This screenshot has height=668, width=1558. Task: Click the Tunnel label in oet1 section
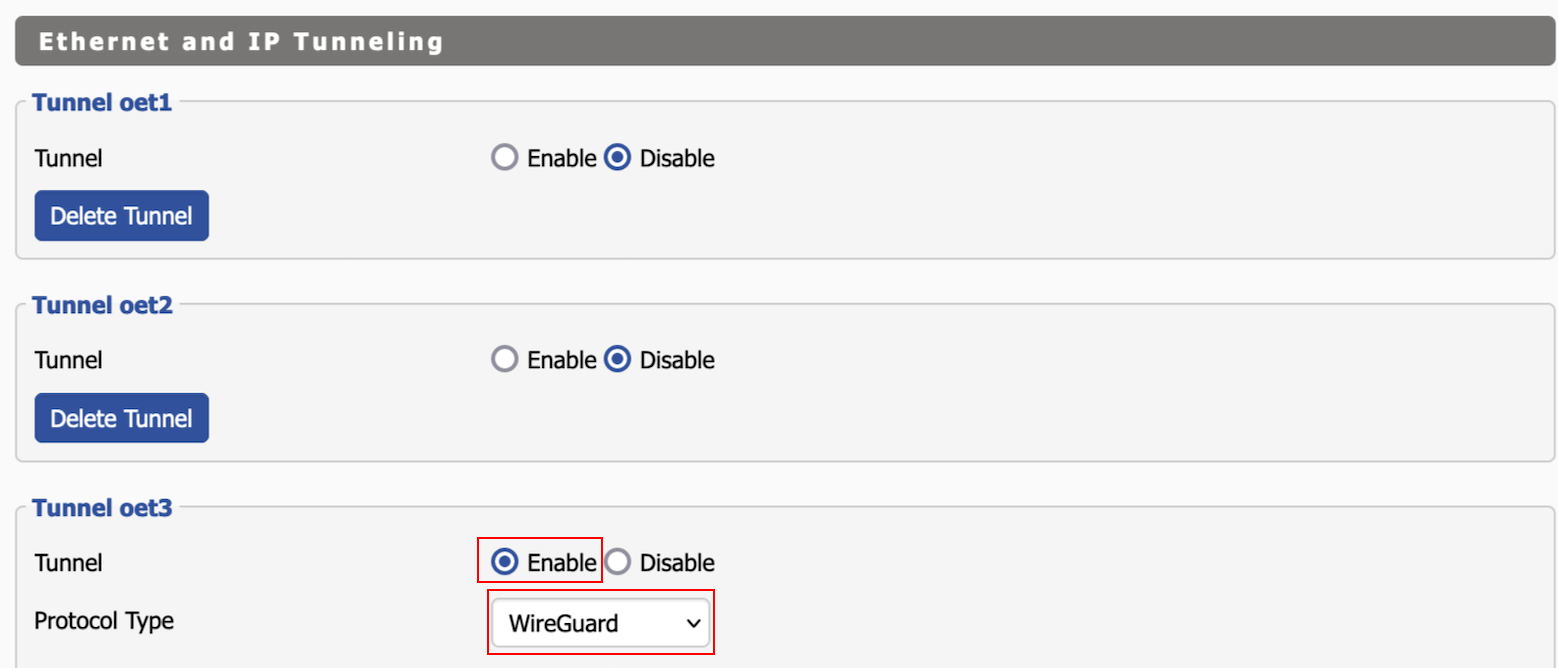pyautogui.click(x=68, y=158)
